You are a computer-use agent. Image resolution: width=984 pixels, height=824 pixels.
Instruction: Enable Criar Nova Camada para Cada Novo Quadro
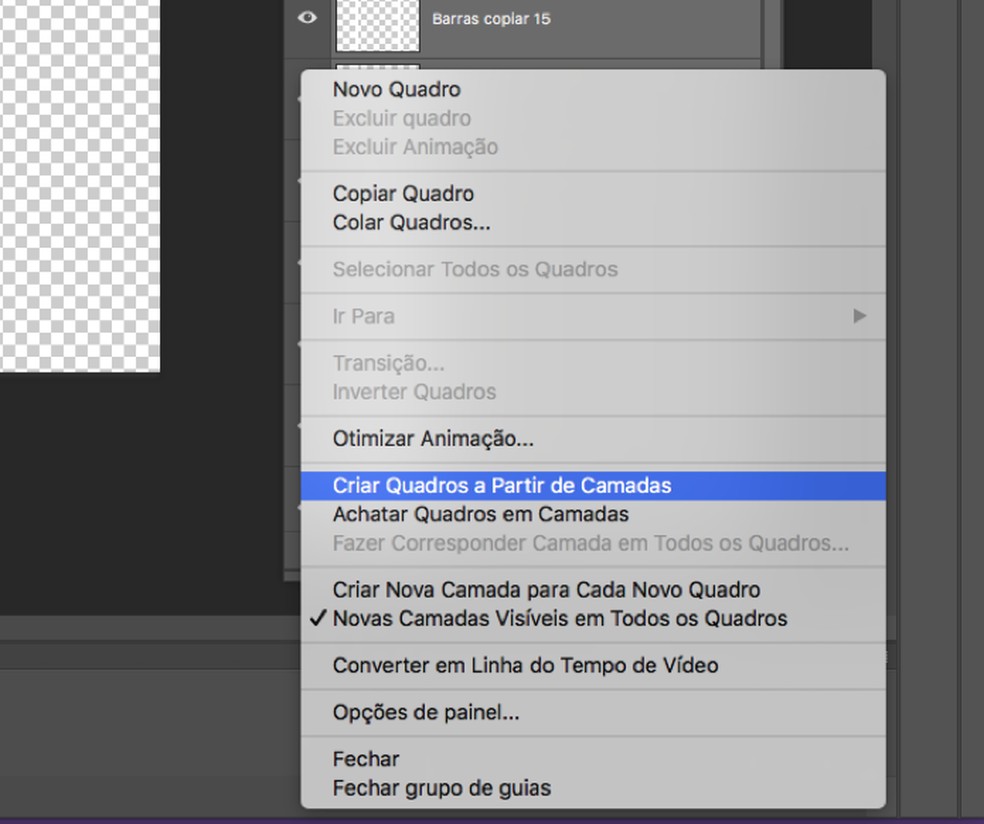(x=593, y=590)
